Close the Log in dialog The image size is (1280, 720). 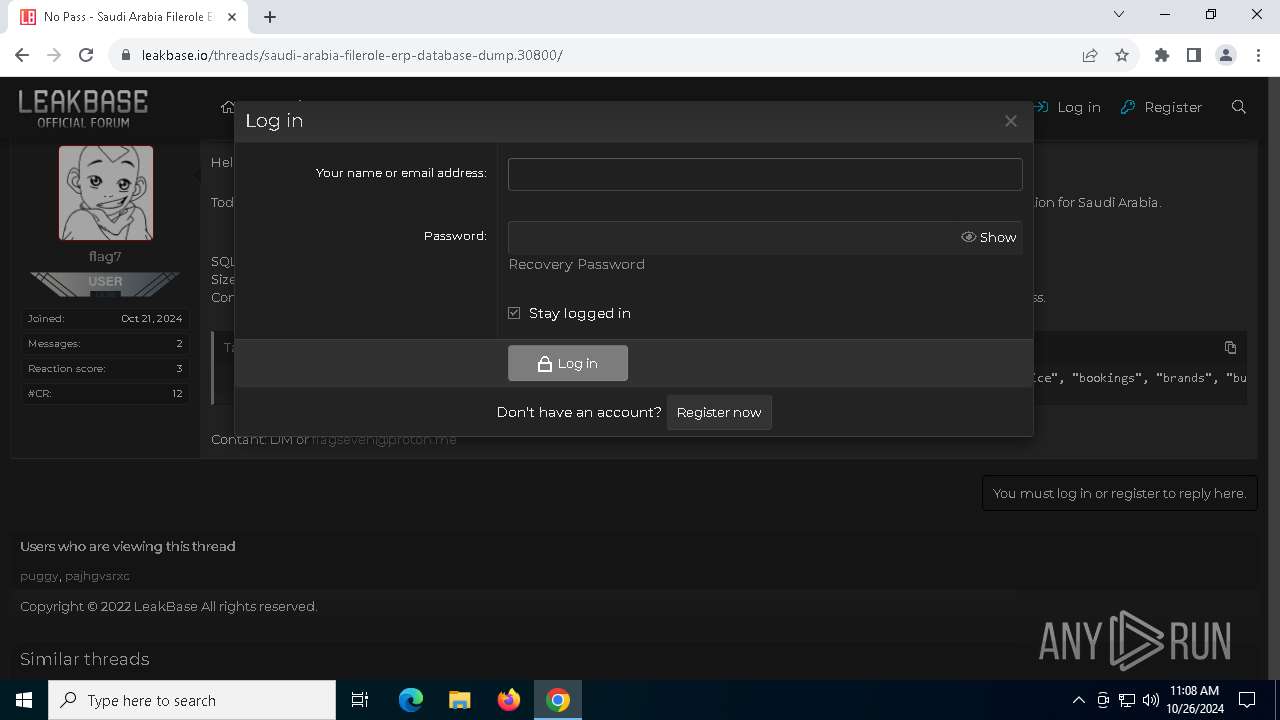(x=1011, y=121)
